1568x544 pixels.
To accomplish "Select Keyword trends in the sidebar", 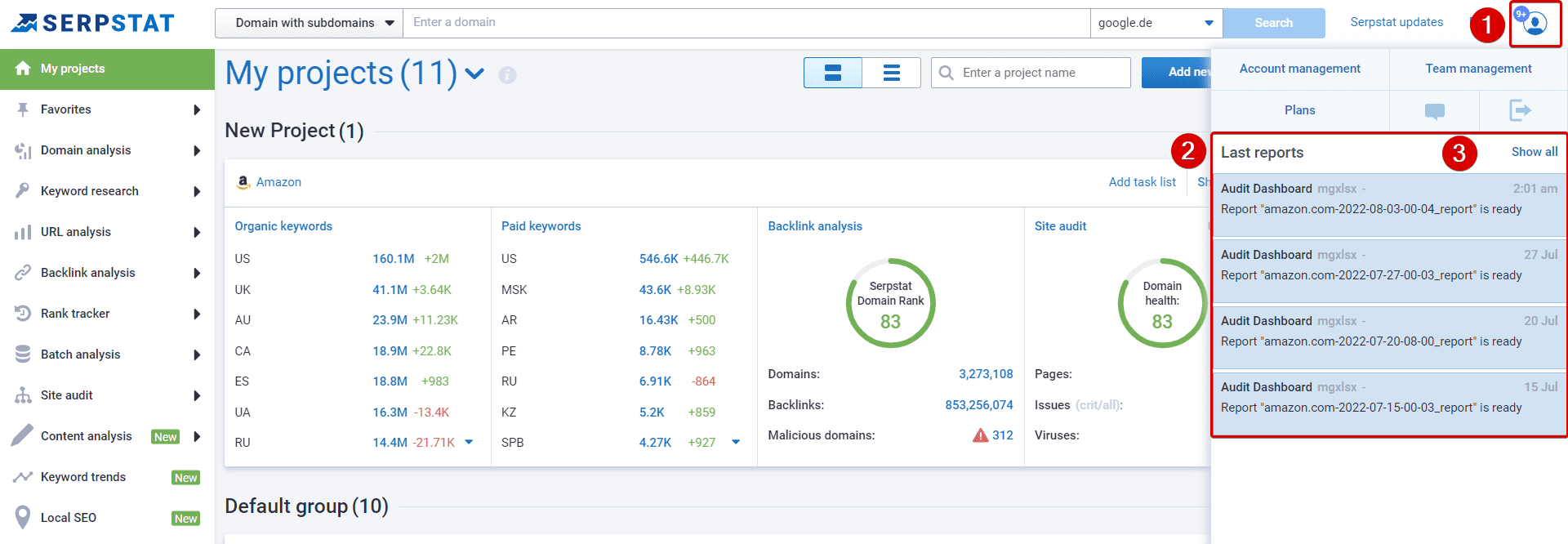I will [x=107, y=477].
